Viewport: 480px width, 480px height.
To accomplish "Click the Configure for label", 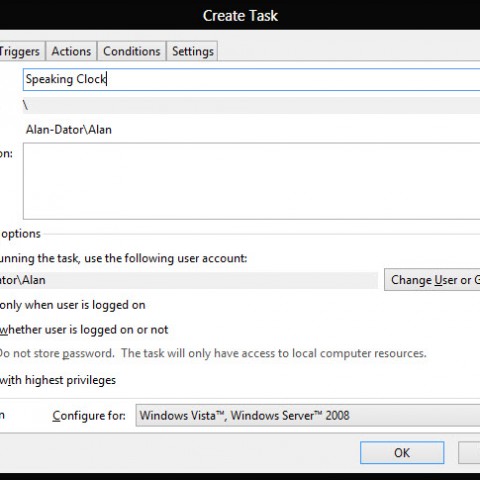I will click(89, 416).
